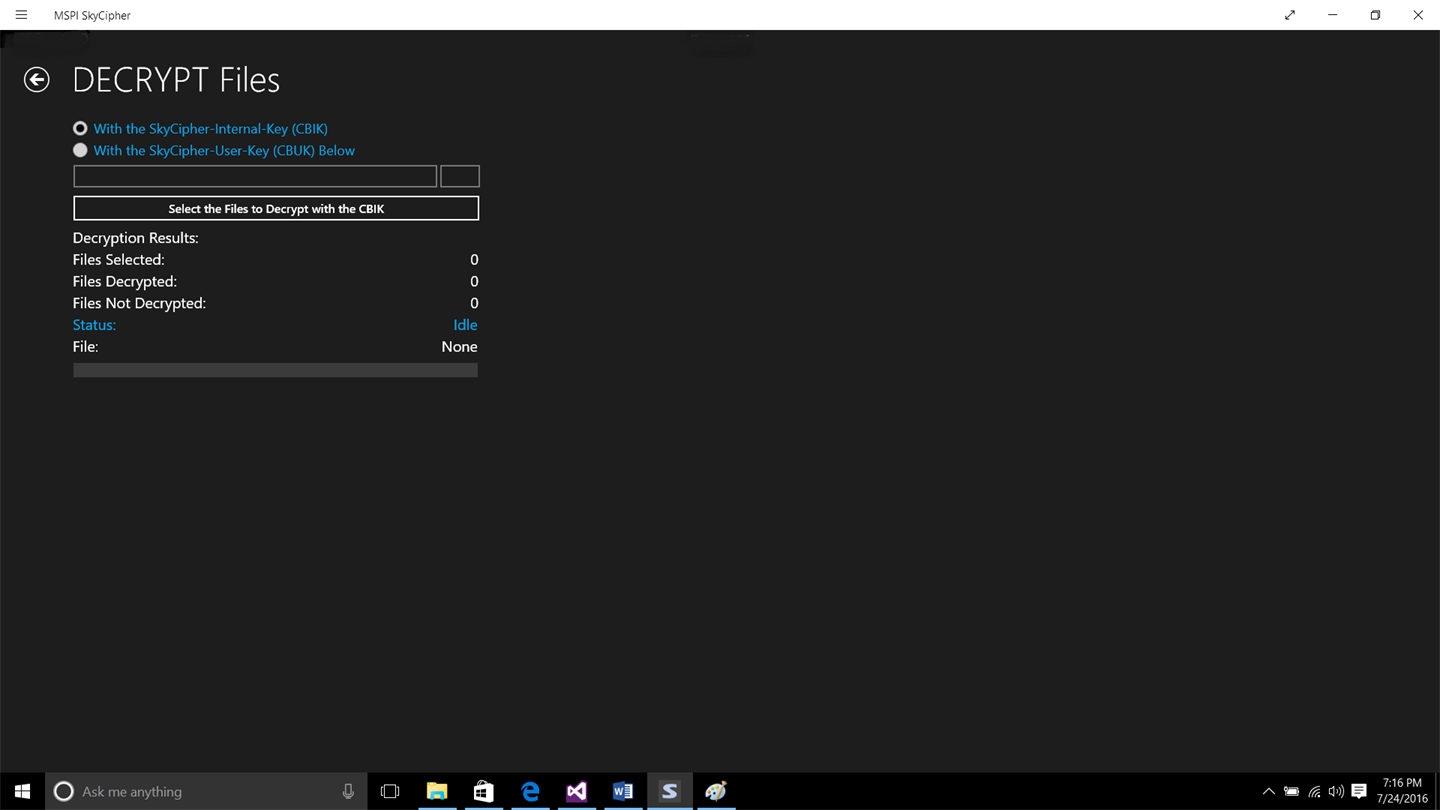Click the small box beside key field
1440x810 pixels.
460,177
